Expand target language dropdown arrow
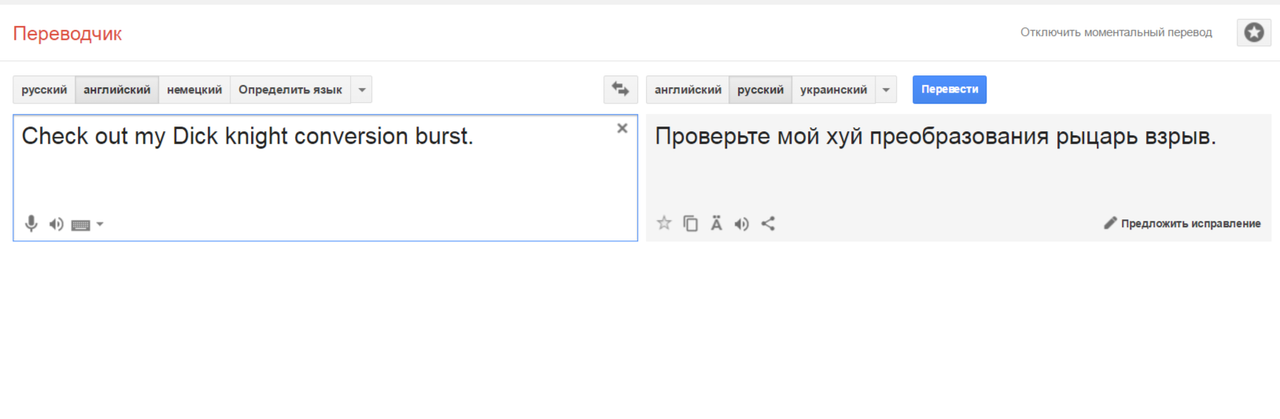Screen dimensions: 1280x419 tap(886, 89)
